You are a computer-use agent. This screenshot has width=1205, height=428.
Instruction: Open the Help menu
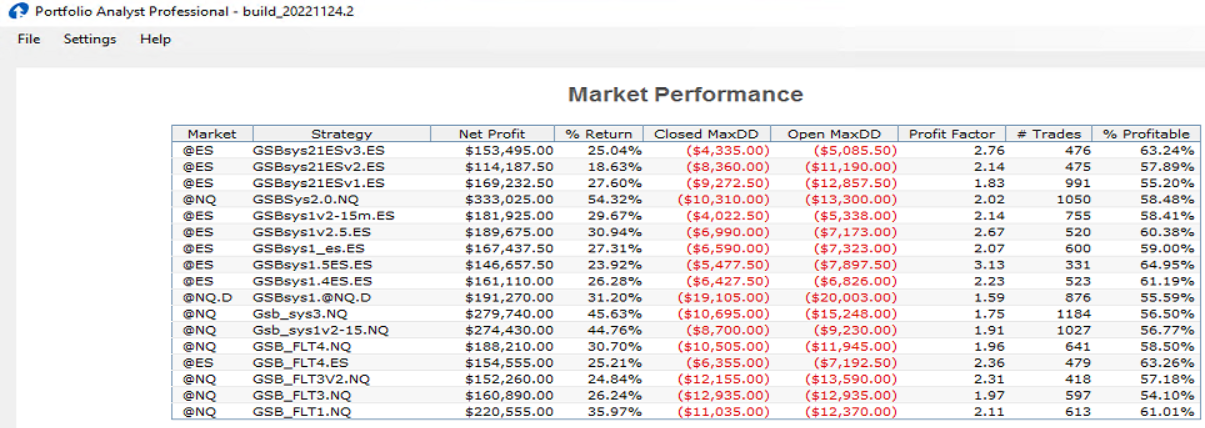point(155,39)
